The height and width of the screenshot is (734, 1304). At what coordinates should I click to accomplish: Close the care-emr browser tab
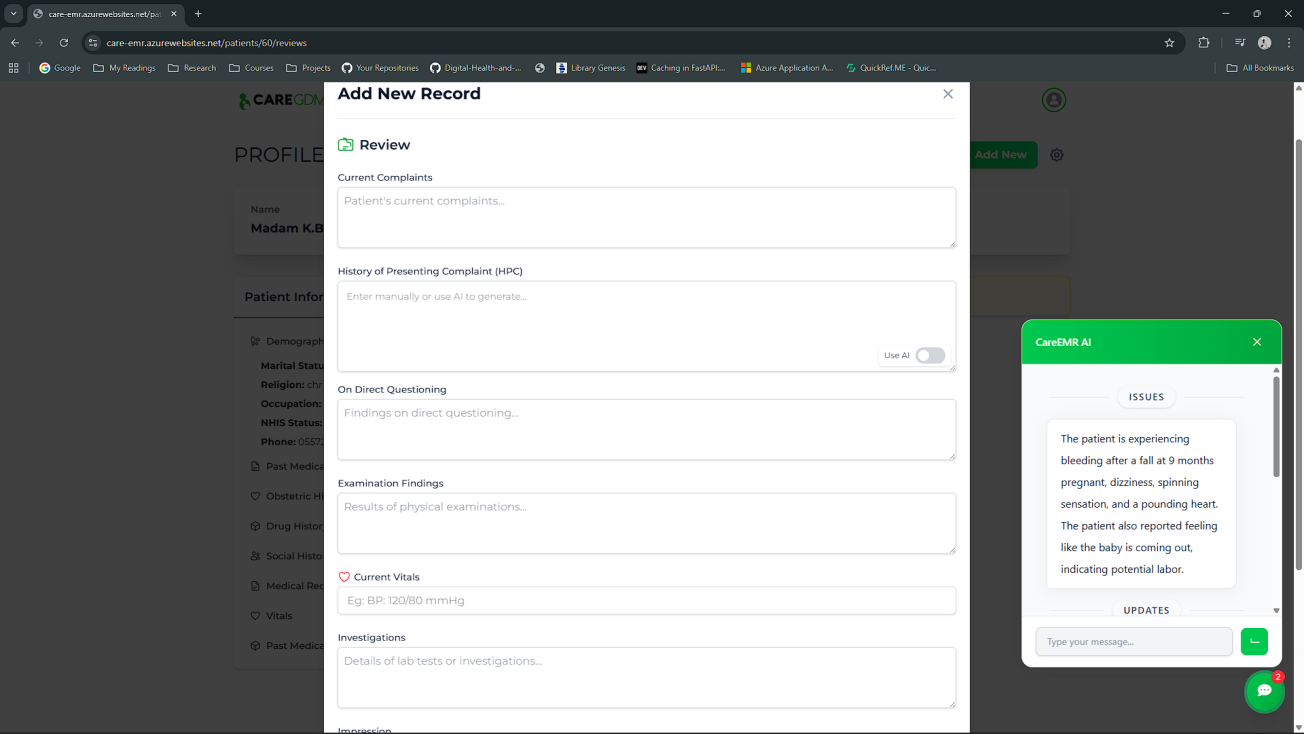[174, 14]
